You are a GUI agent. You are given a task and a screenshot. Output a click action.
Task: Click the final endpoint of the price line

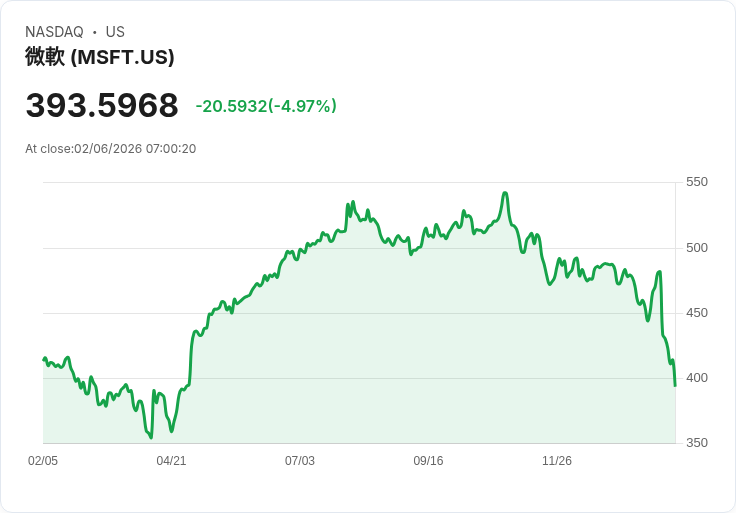coord(675,386)
